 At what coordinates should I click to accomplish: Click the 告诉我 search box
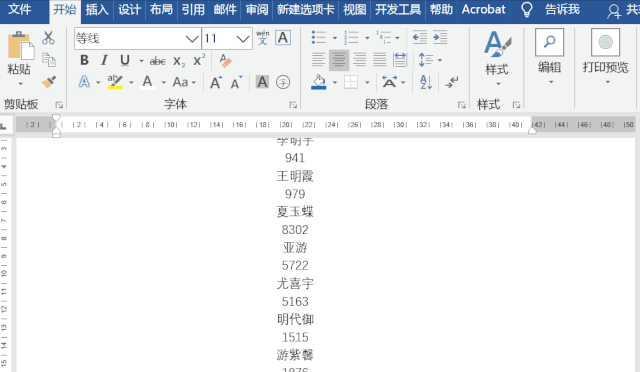pos(562,9)
